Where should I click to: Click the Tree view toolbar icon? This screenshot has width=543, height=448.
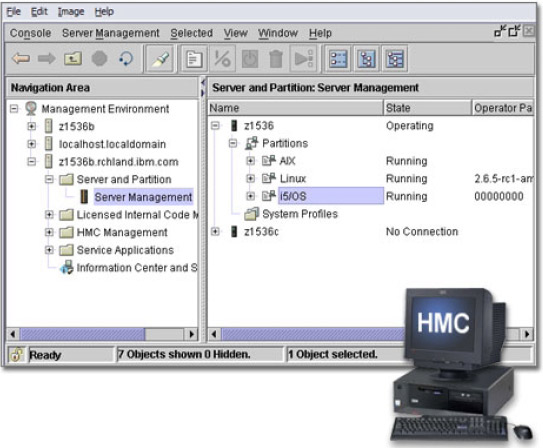pos(367,59)
